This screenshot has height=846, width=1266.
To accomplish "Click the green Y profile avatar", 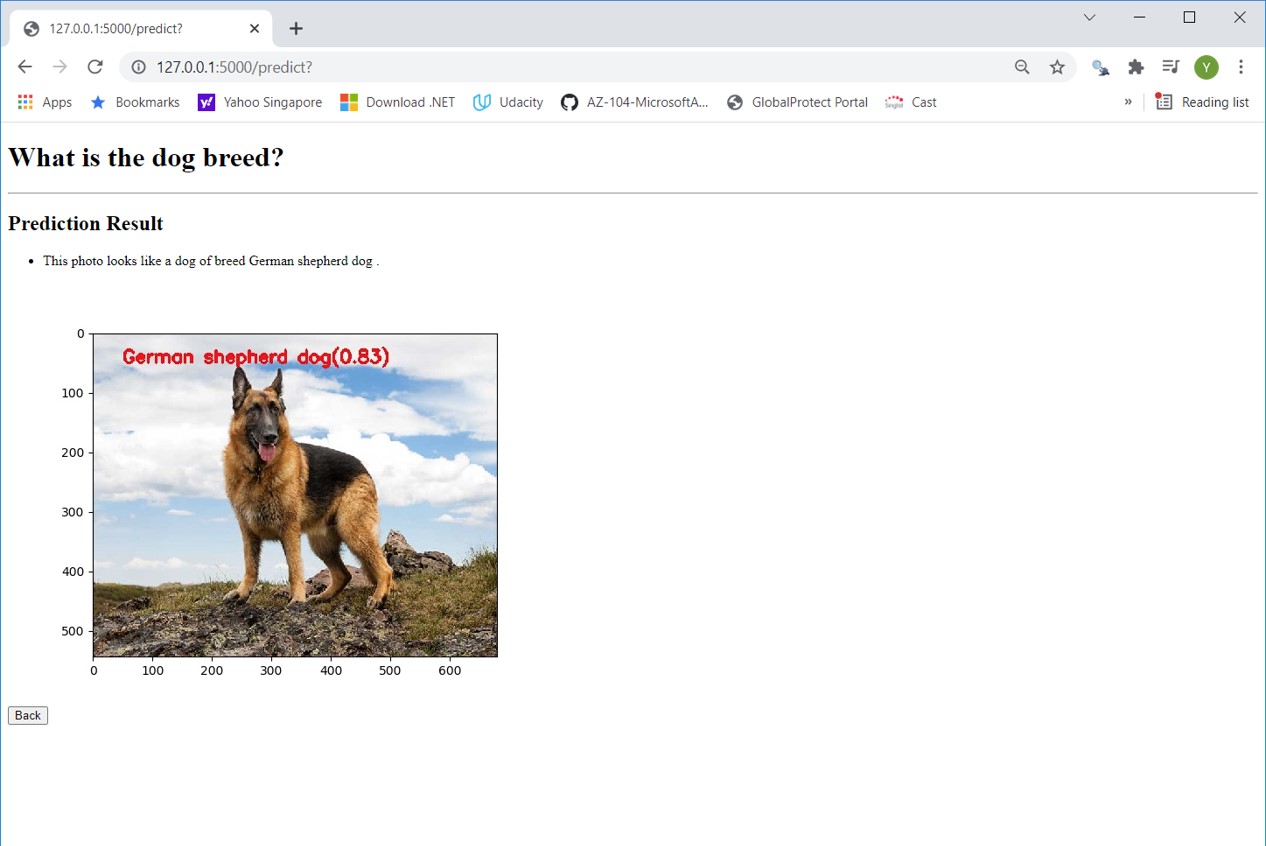I will coord(1206,66).
